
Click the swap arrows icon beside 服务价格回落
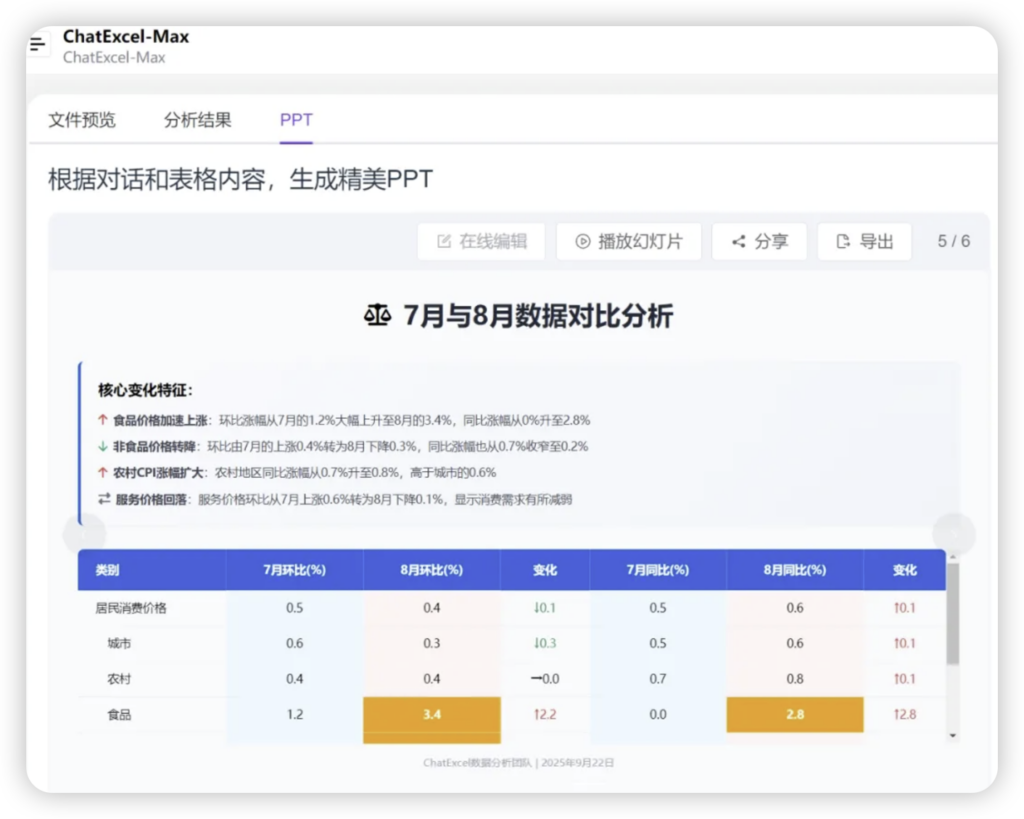[103, 499]
